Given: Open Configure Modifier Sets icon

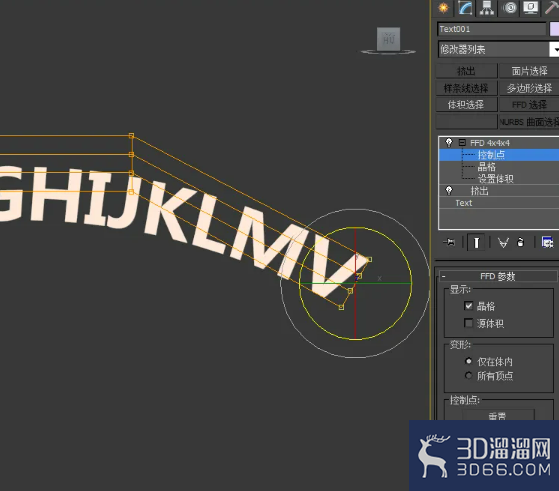Looking at the screenshot, I should pyautogui.click(x=547, y=243).
